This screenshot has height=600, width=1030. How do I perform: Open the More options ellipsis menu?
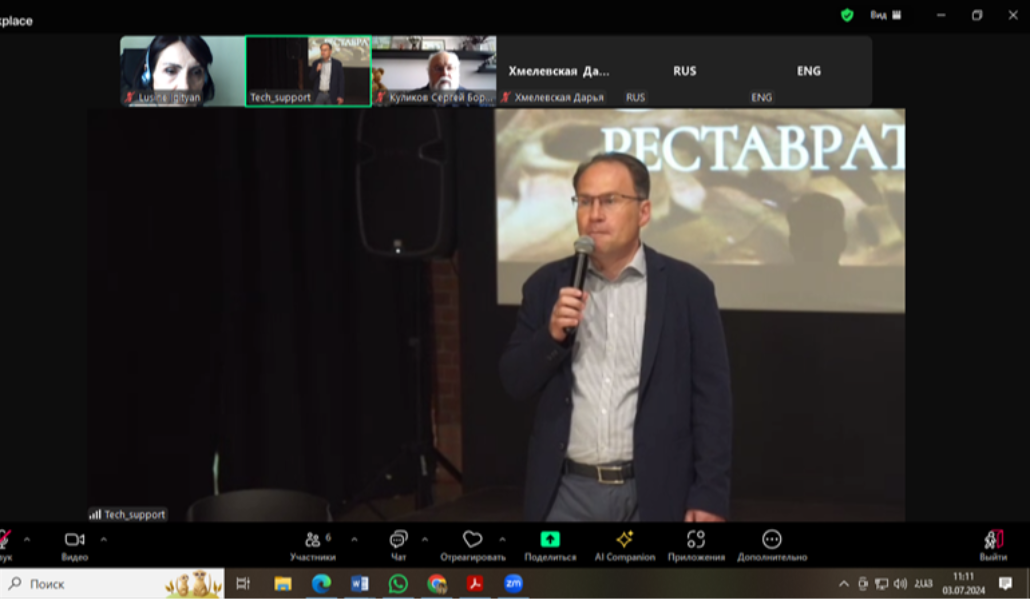(772, 540)
